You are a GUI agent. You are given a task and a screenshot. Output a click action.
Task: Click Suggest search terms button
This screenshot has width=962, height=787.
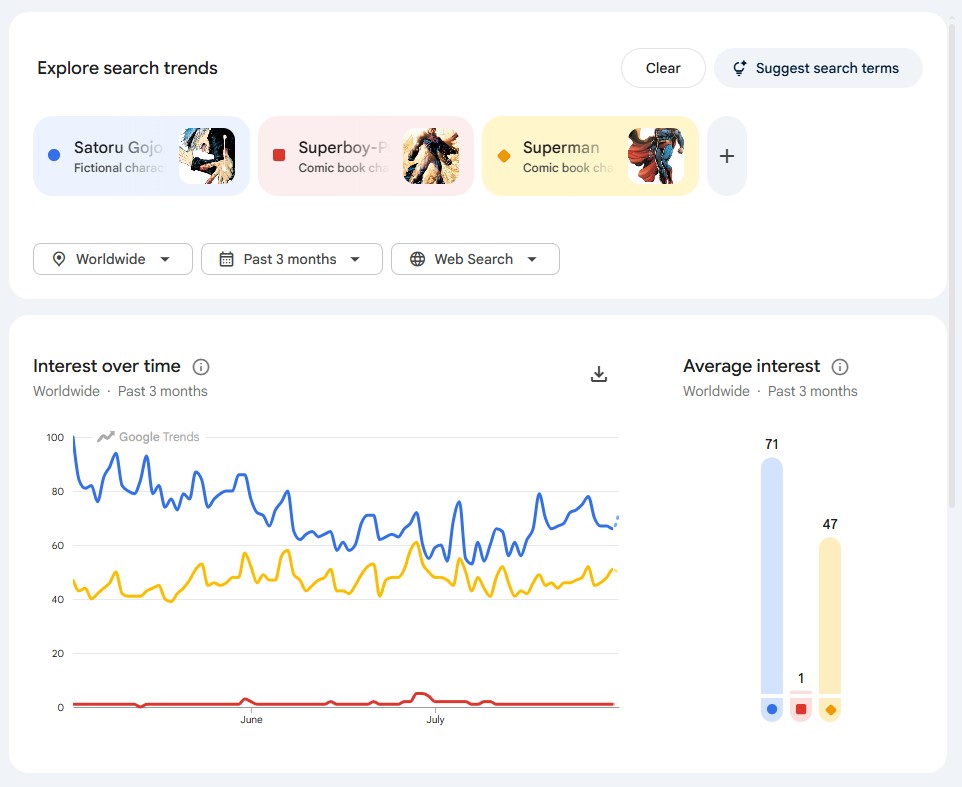pos(818,68)
